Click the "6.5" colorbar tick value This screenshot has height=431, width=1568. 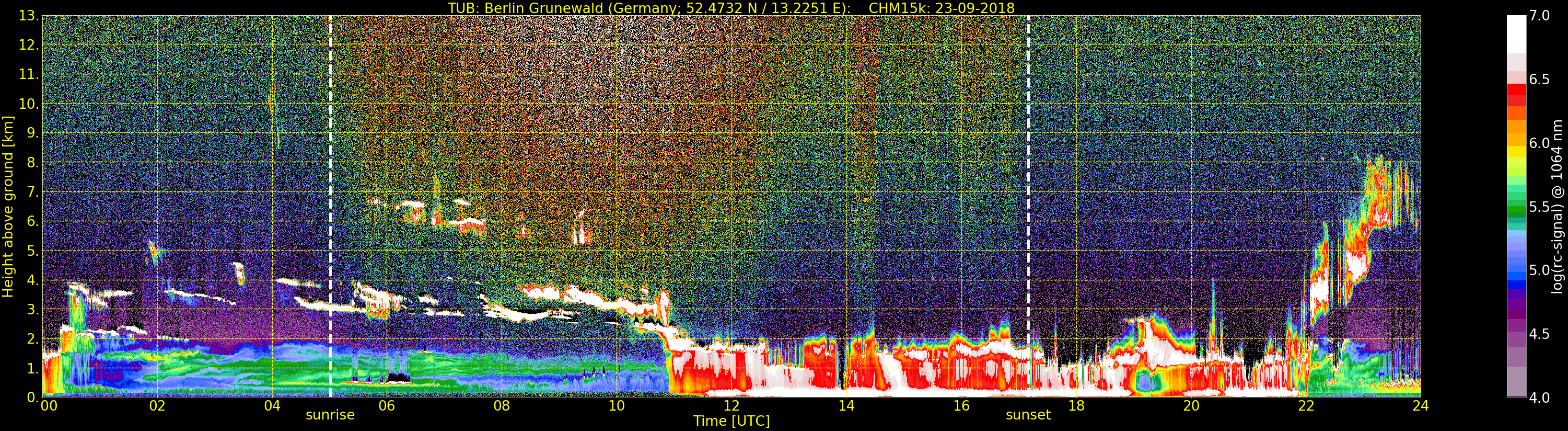1539,80
